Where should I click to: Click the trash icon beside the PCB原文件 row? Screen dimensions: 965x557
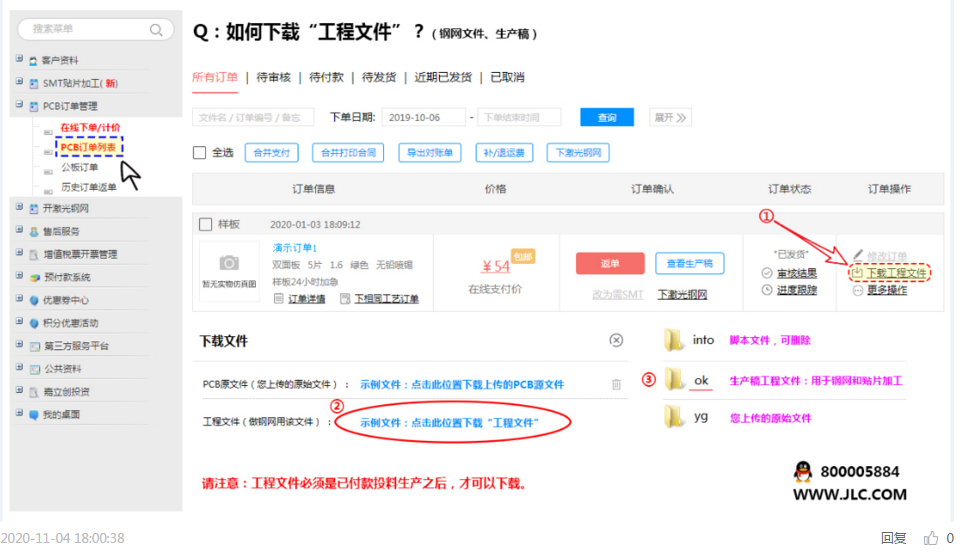click(616, 384)
